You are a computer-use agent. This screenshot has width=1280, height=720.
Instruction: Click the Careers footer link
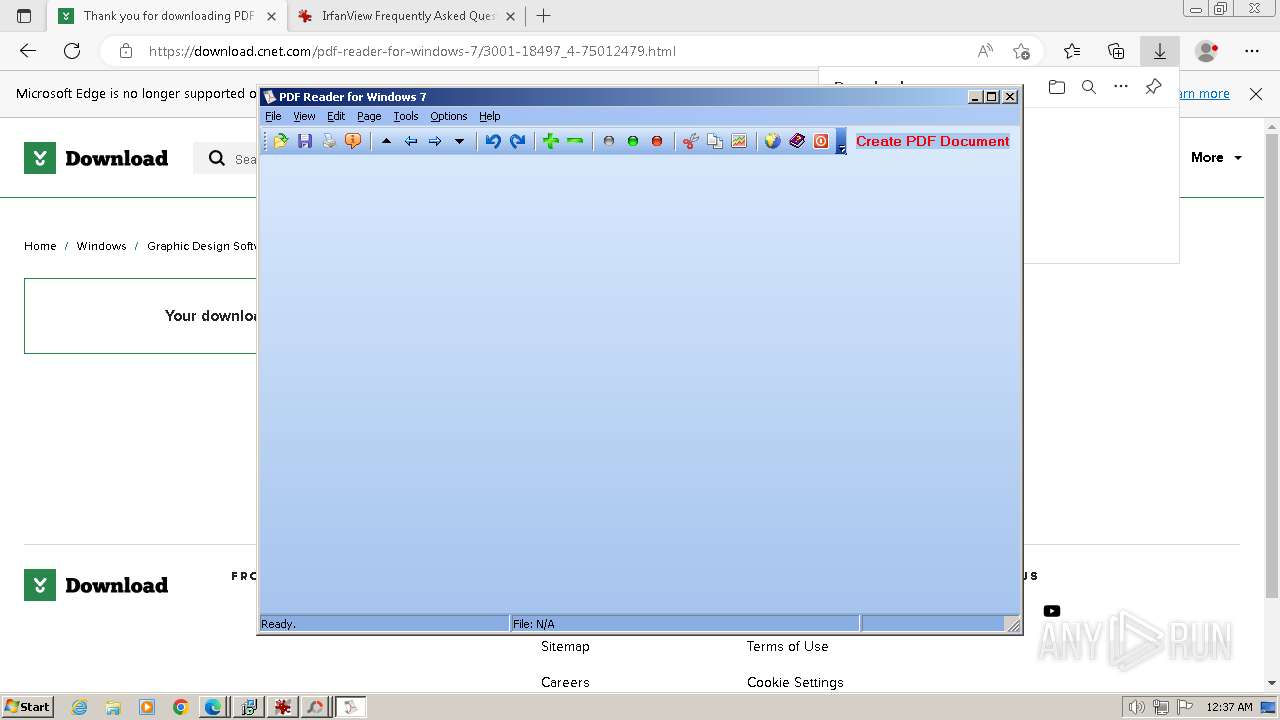click(x=565, y=682)
